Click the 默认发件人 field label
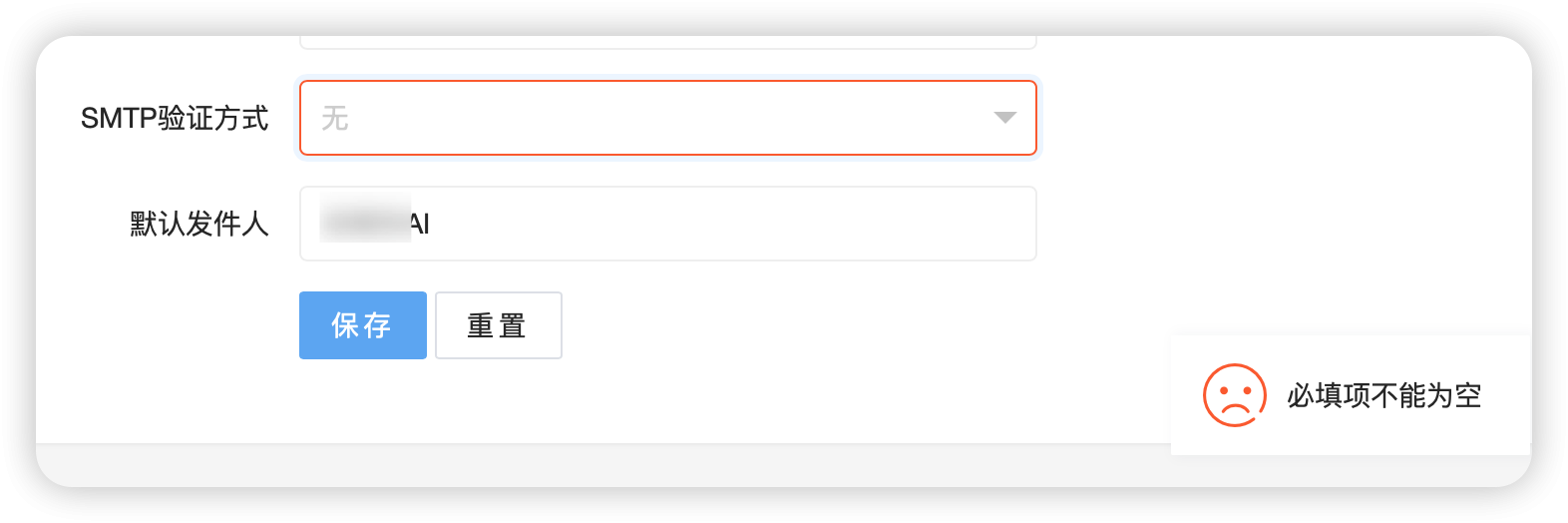Screen dimensions: 1568x523 click(199, 224)
